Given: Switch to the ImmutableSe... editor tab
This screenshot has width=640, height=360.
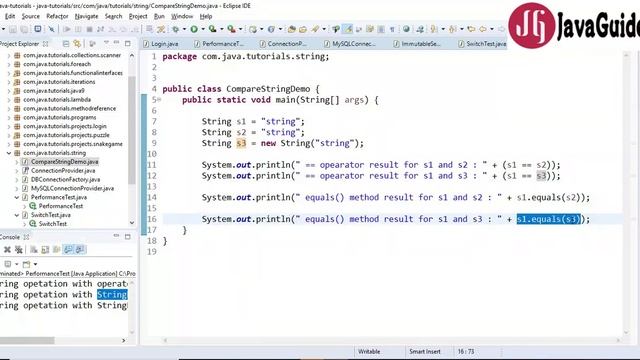Looking at the screenshot, I should pyautogui.click(x=417, y=44).
